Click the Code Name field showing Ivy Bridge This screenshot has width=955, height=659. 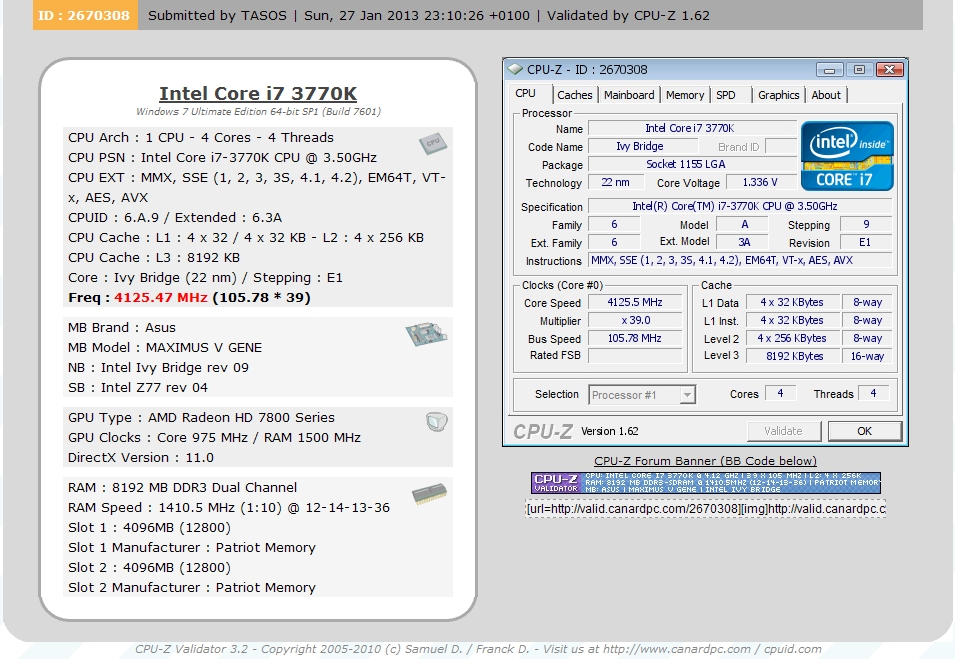tap(643, 147)
